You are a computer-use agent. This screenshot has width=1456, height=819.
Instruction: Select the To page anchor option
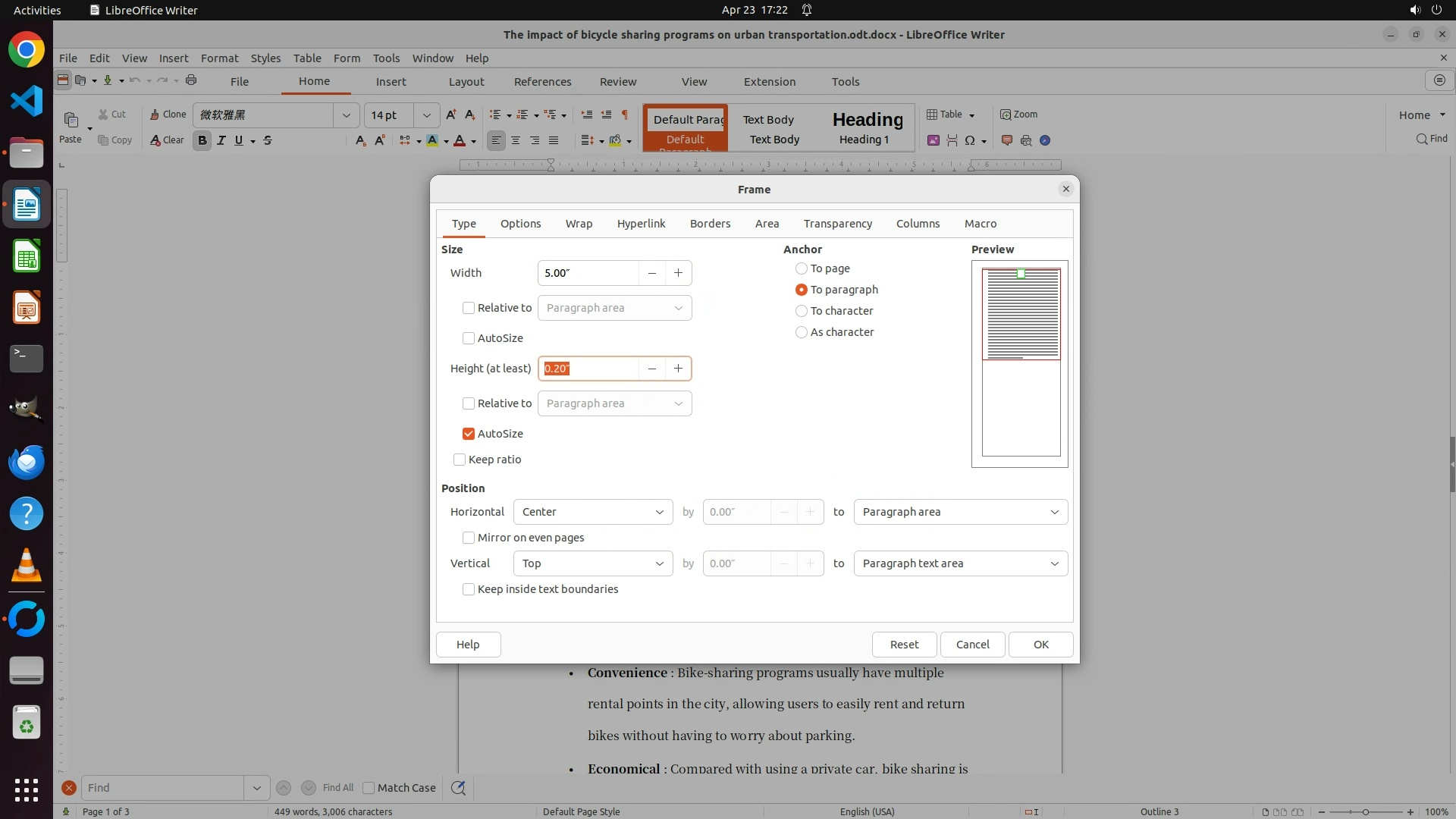pos(802,268)
